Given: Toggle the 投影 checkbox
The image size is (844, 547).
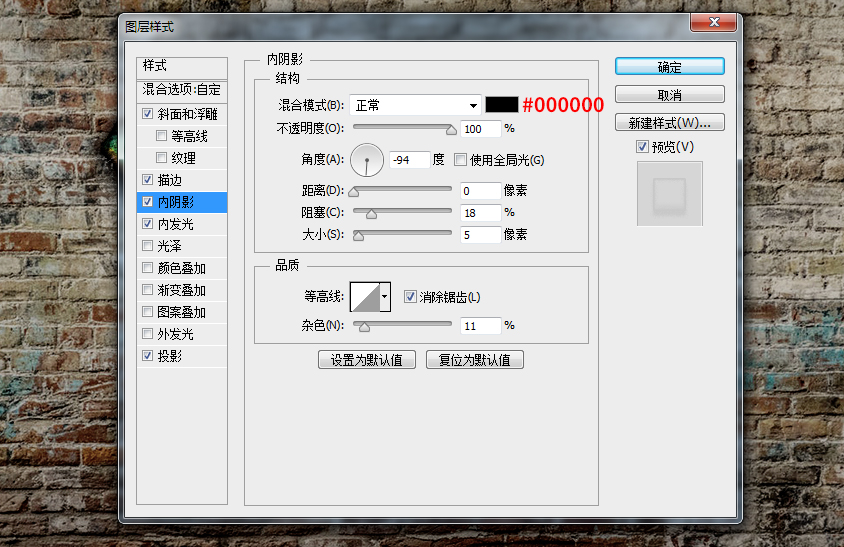Looking at the screenshot, I should 147,355.
